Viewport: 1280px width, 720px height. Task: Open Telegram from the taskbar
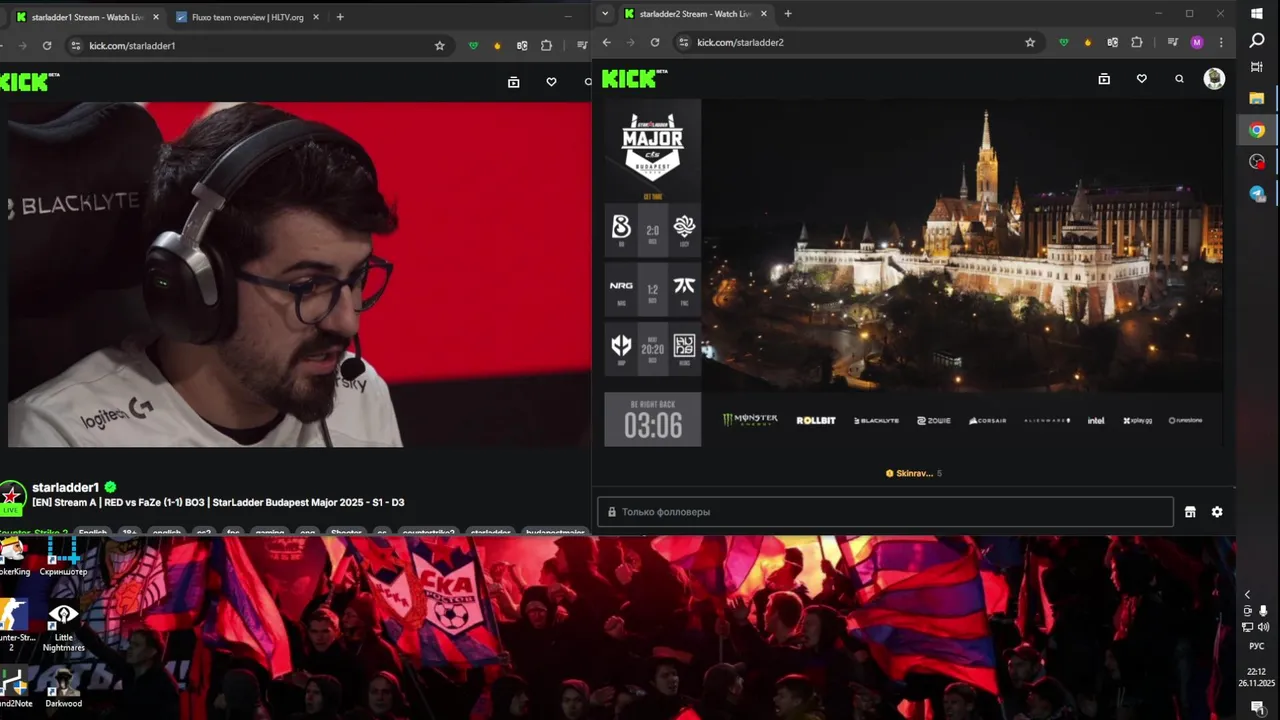click(1257, 194)
